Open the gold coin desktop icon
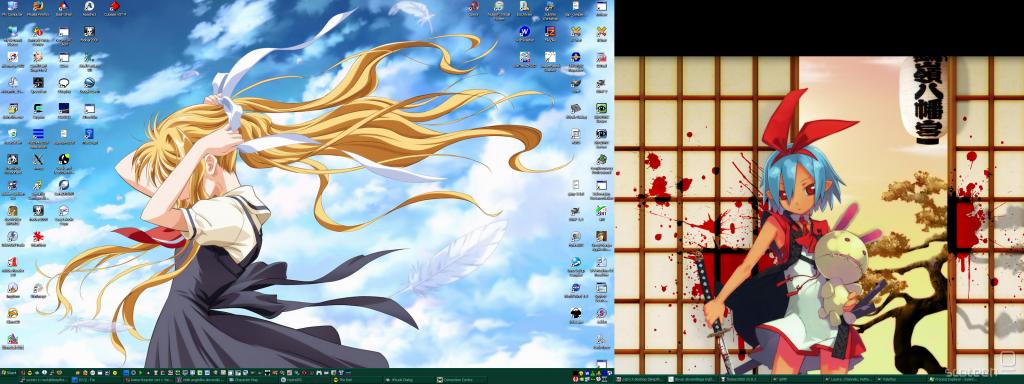 click(x=12, y=313)
